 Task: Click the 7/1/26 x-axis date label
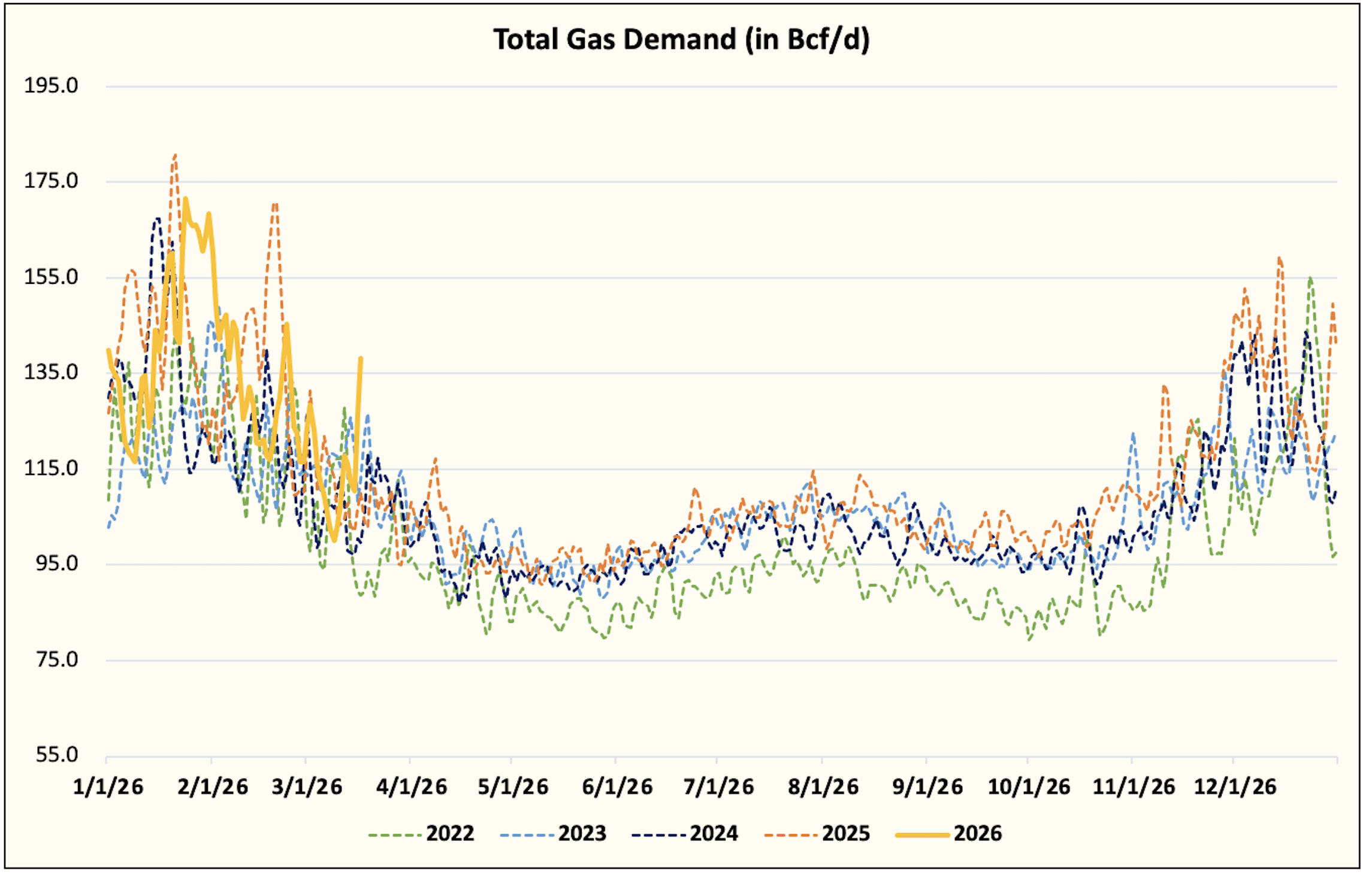[718, 788]
